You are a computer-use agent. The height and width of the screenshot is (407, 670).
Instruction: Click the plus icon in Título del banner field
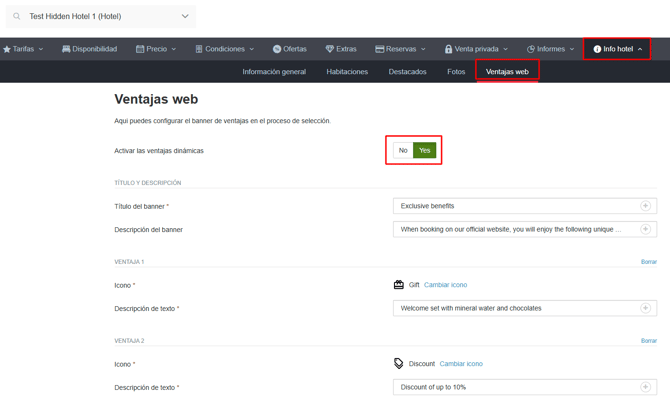coord(645,206)
